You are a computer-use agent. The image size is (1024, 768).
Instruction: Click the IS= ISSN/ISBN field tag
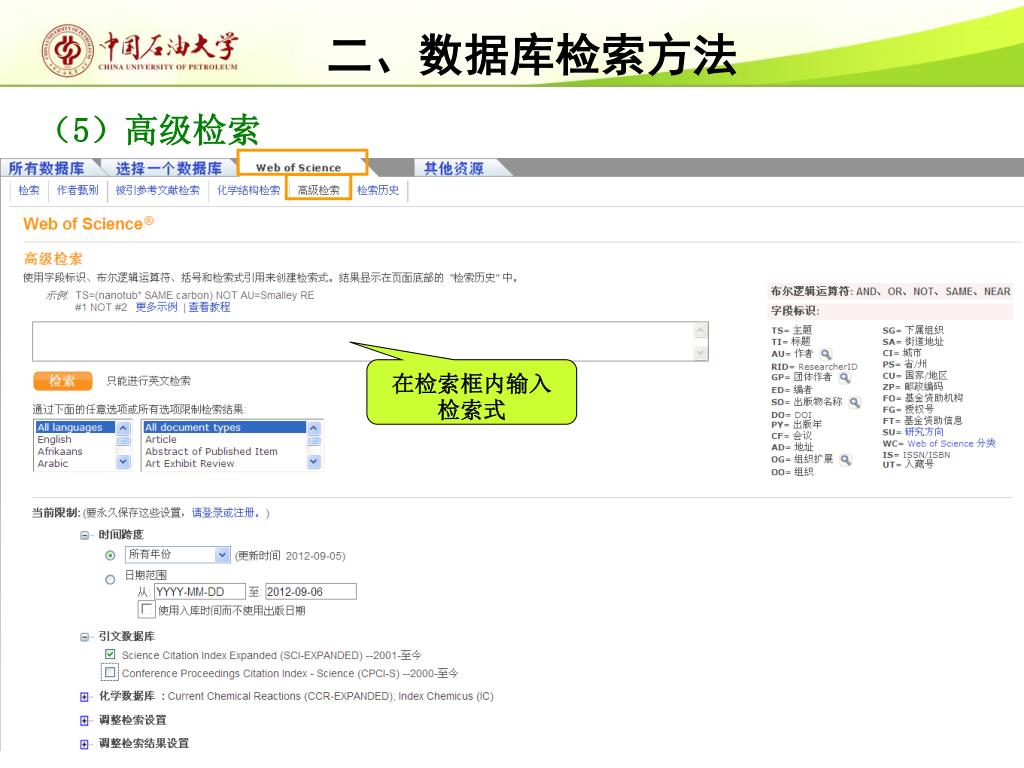point(916,455)
